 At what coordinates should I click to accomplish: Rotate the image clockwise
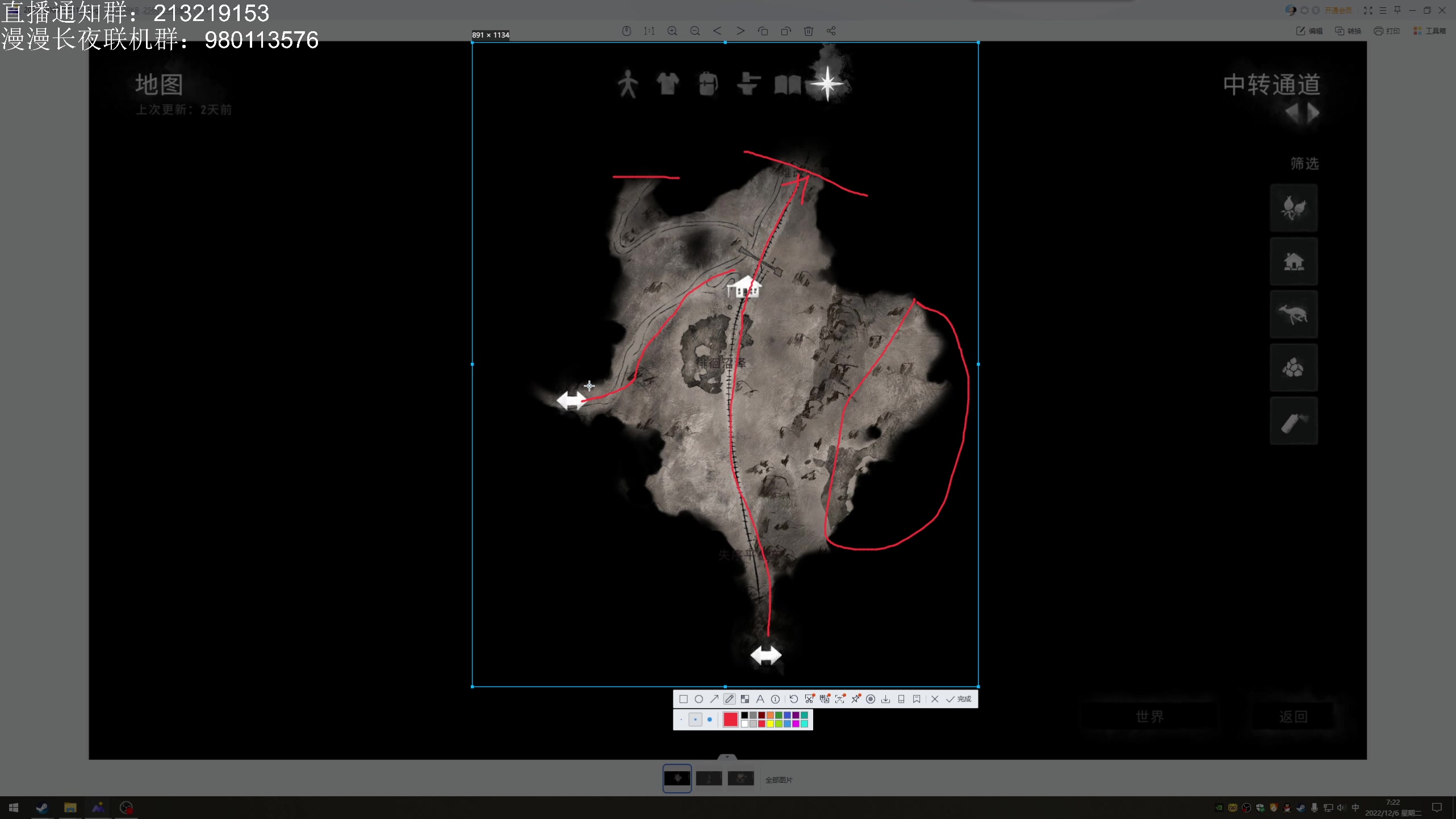point(786,31)
